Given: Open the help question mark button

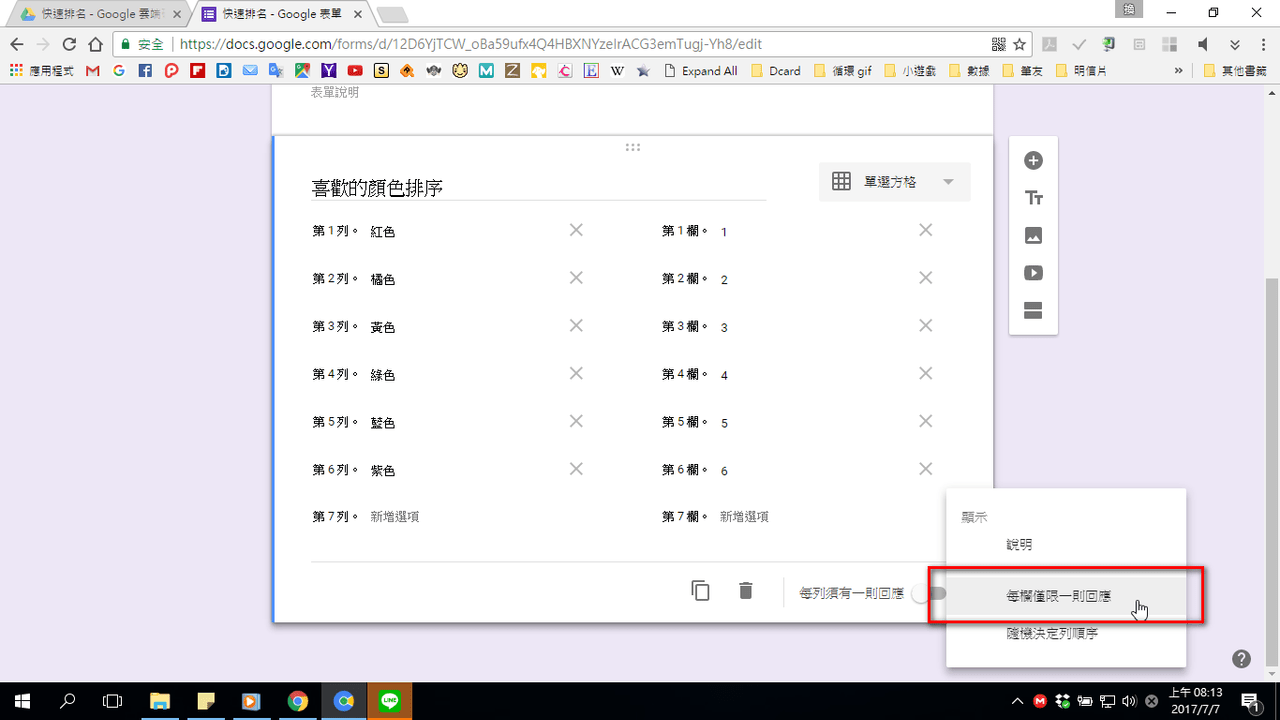Looking at the screenshot, I should point(1241,658).
